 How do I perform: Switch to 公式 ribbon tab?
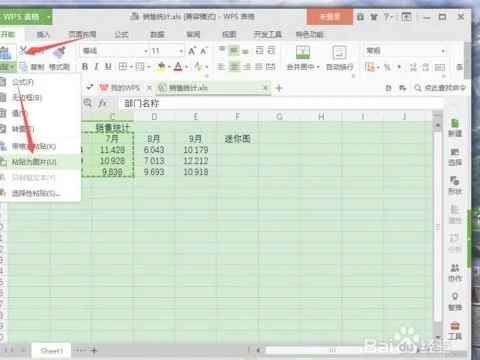pyautogui.click(x=121, y=34)
